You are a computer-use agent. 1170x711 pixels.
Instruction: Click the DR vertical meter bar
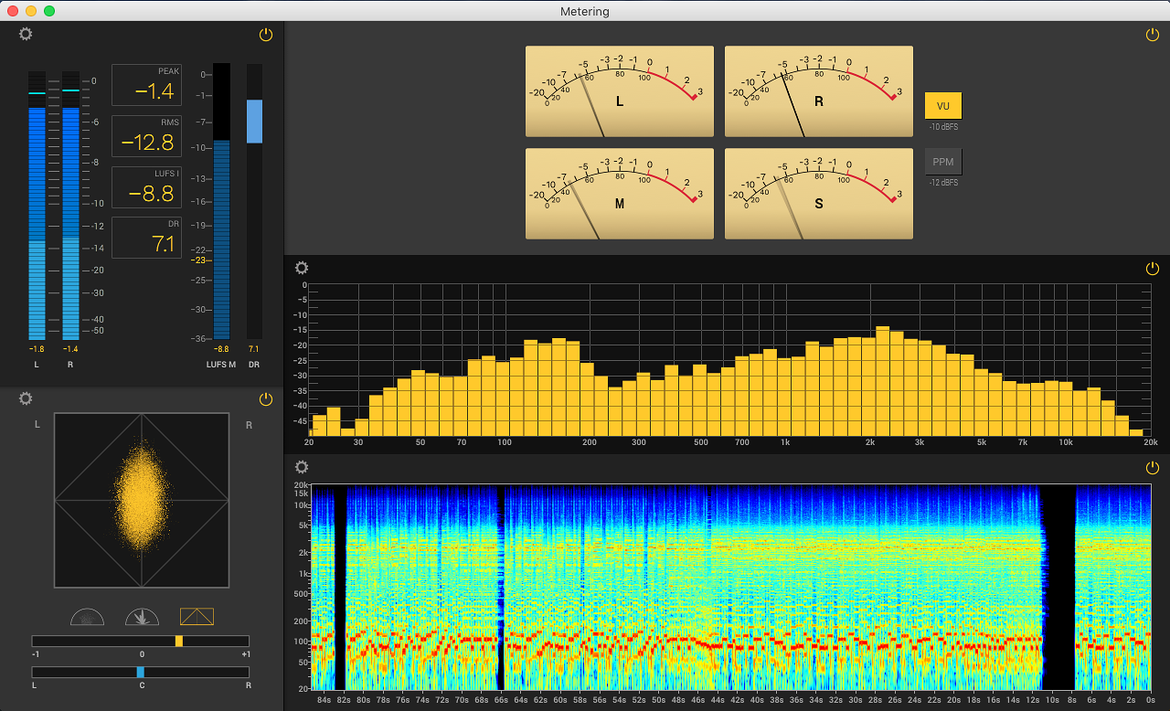[x=254, y=201]
